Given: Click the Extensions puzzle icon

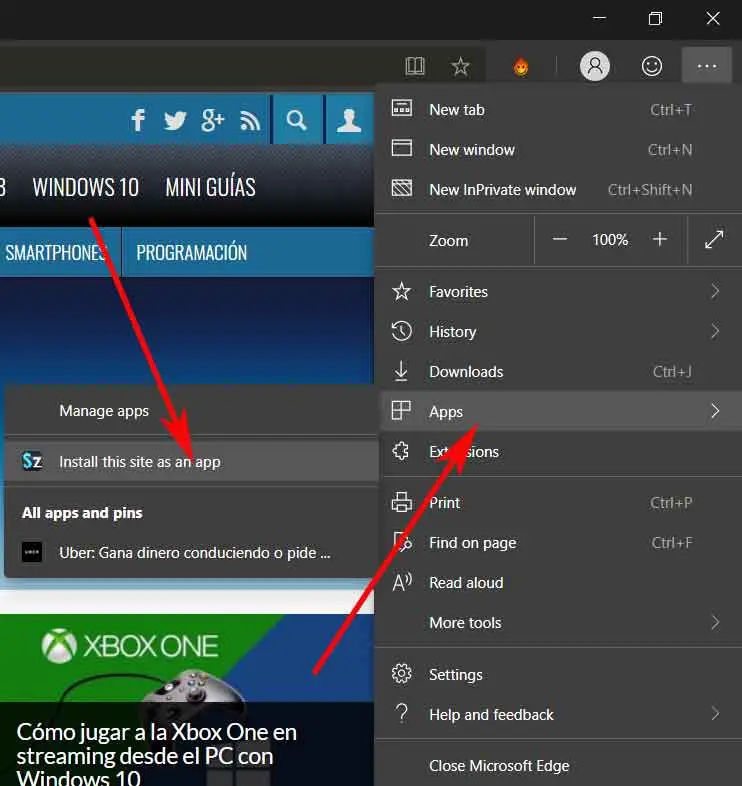Looking at the screenshot, I should click(401, 451).
